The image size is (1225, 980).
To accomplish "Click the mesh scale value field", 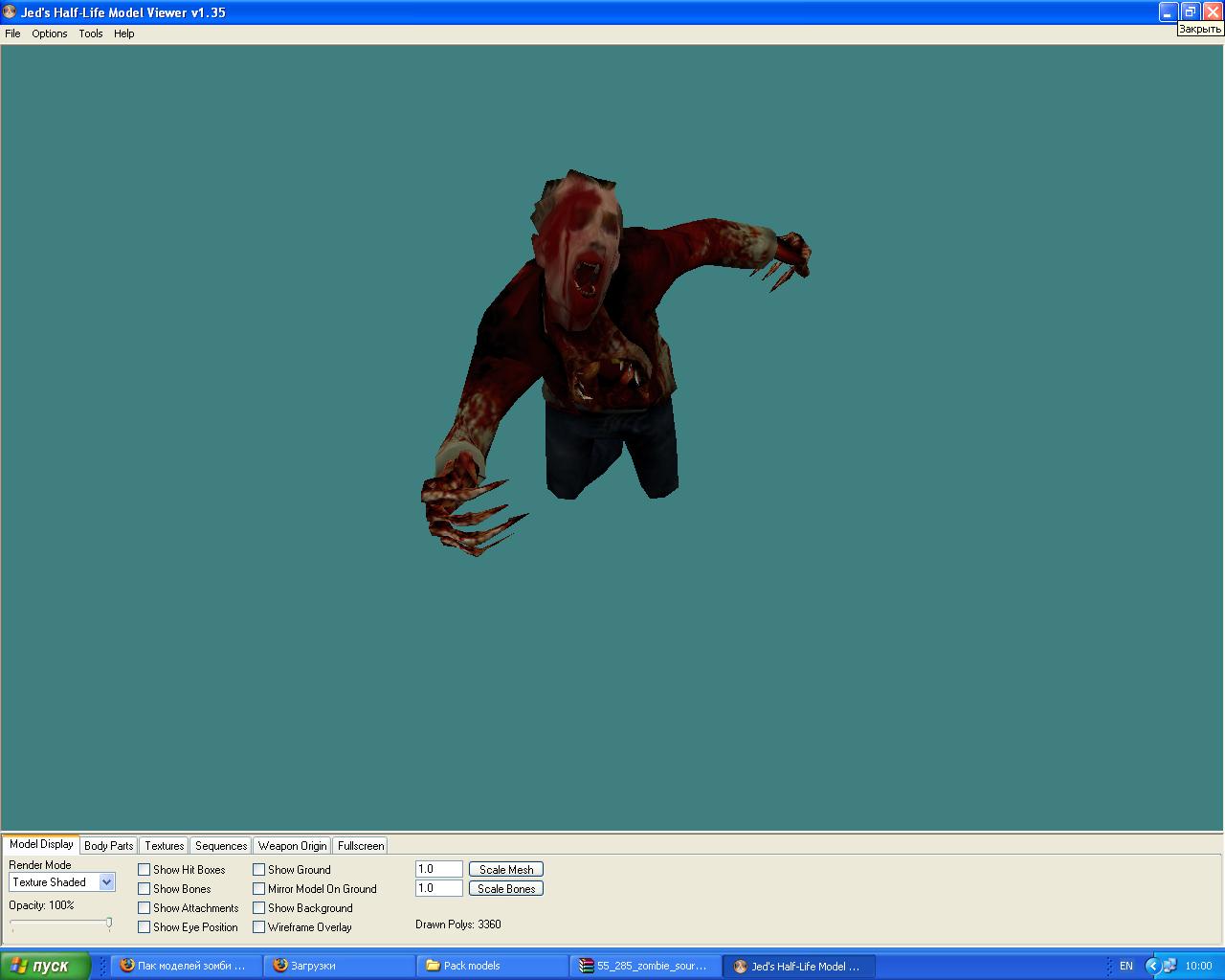I will click(439, 869).
